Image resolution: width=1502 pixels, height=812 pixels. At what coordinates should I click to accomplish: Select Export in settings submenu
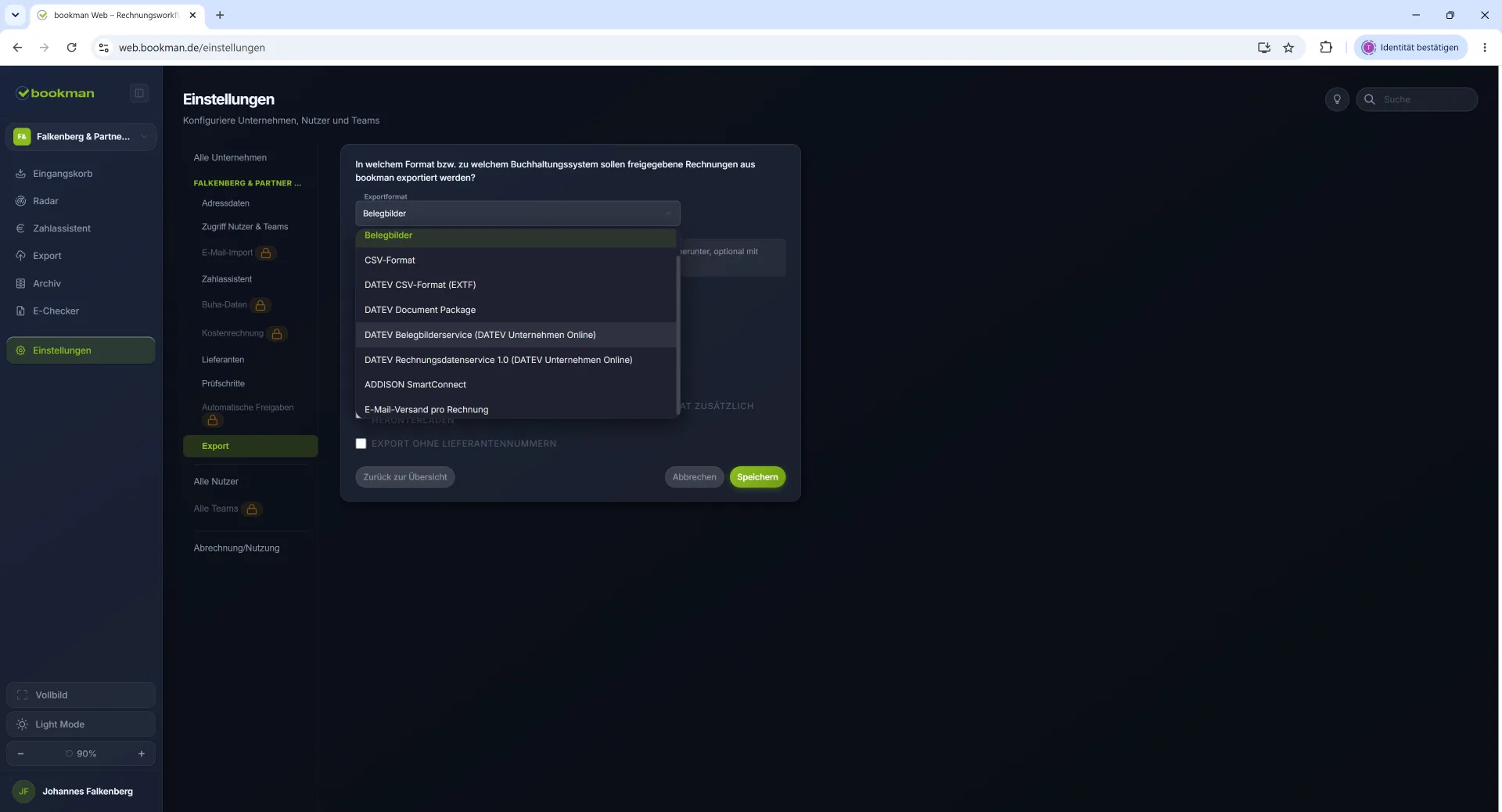coord(250,446)
